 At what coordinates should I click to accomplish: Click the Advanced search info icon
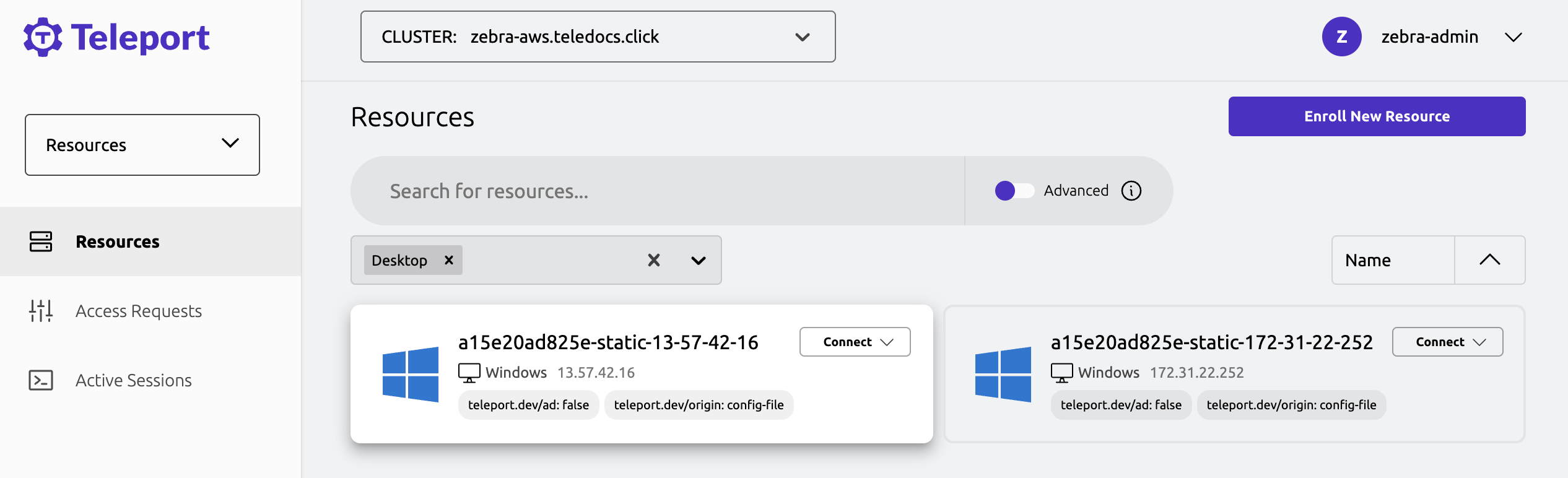click(x=1131, y=191)
